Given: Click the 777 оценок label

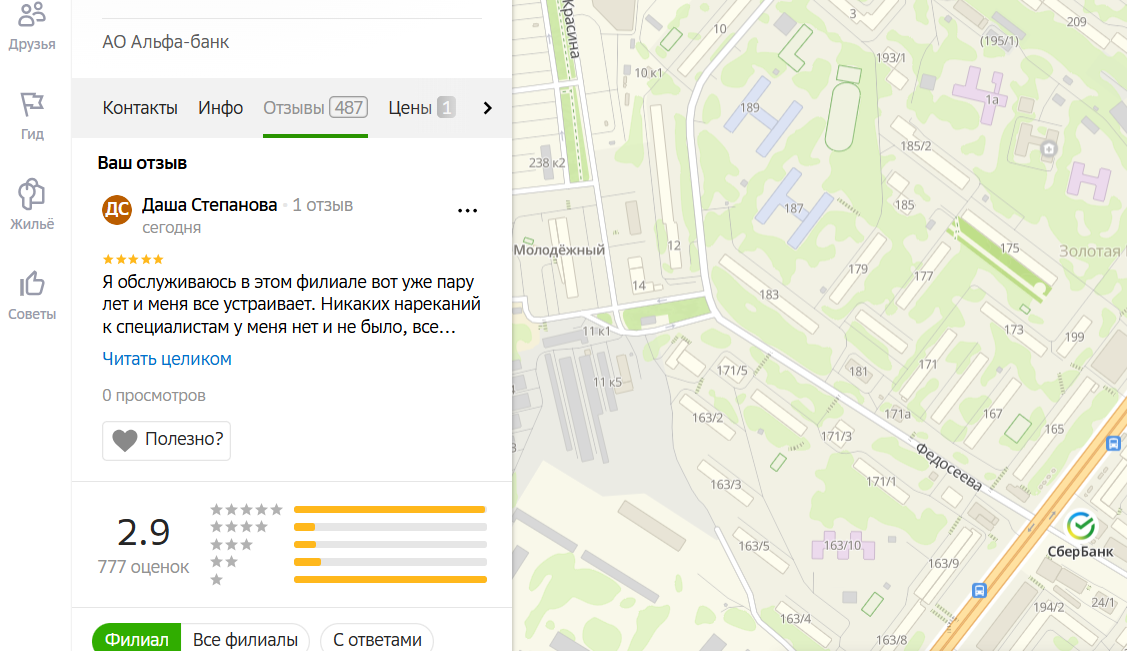Looking at the screenshot, I should tap(143, 567).
